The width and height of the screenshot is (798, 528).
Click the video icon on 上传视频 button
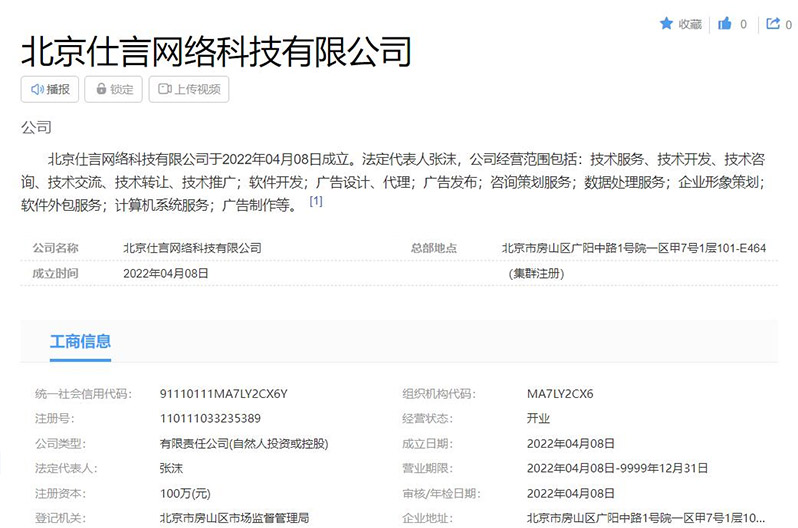point(164,89)
